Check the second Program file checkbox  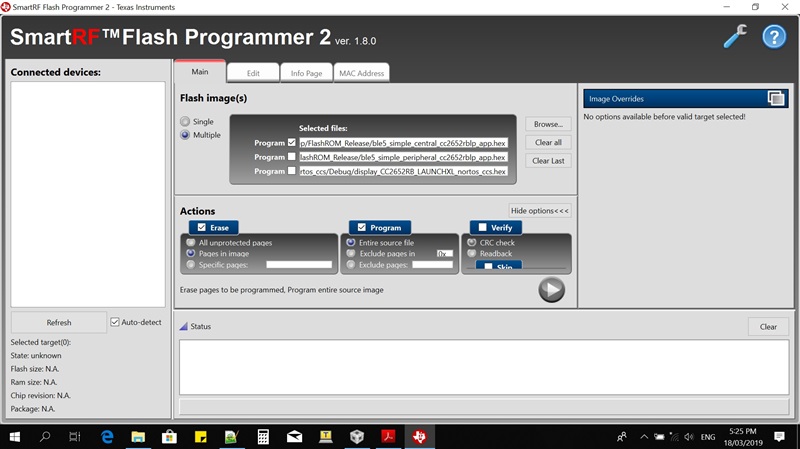coord(291,157)
